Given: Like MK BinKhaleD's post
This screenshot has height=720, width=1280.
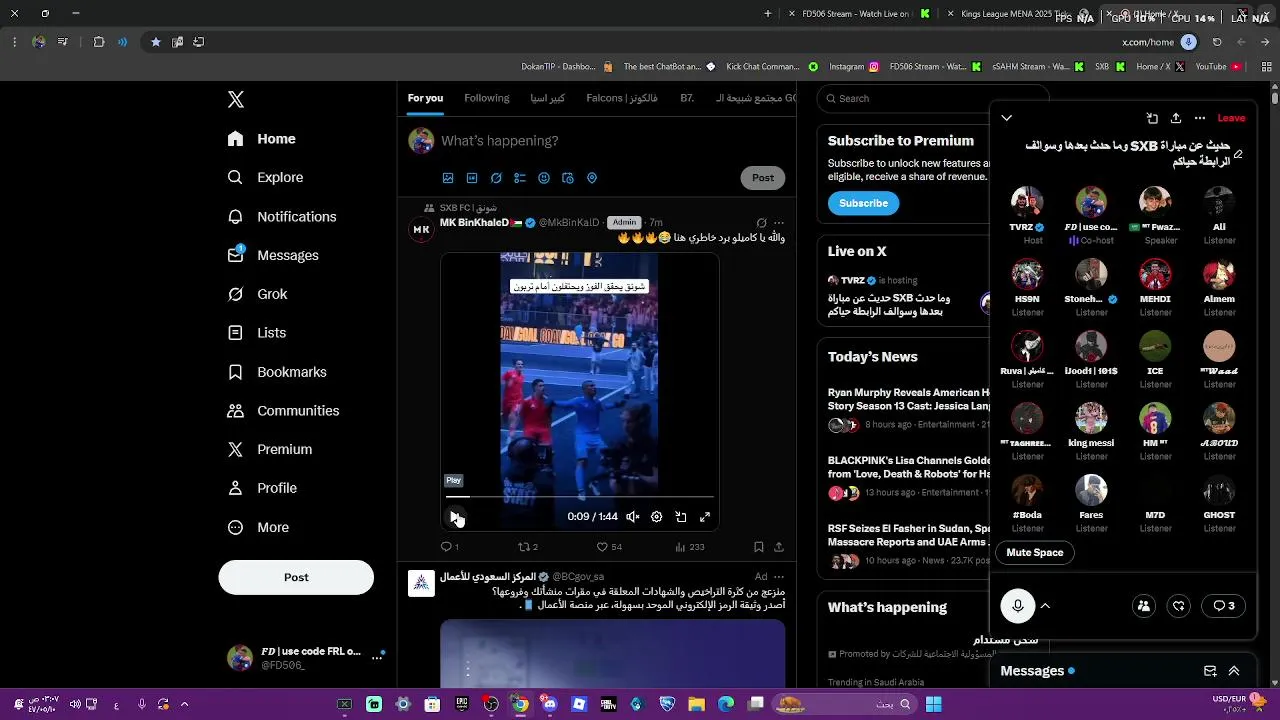Looking at the screenshot, I should click(609, 547).
